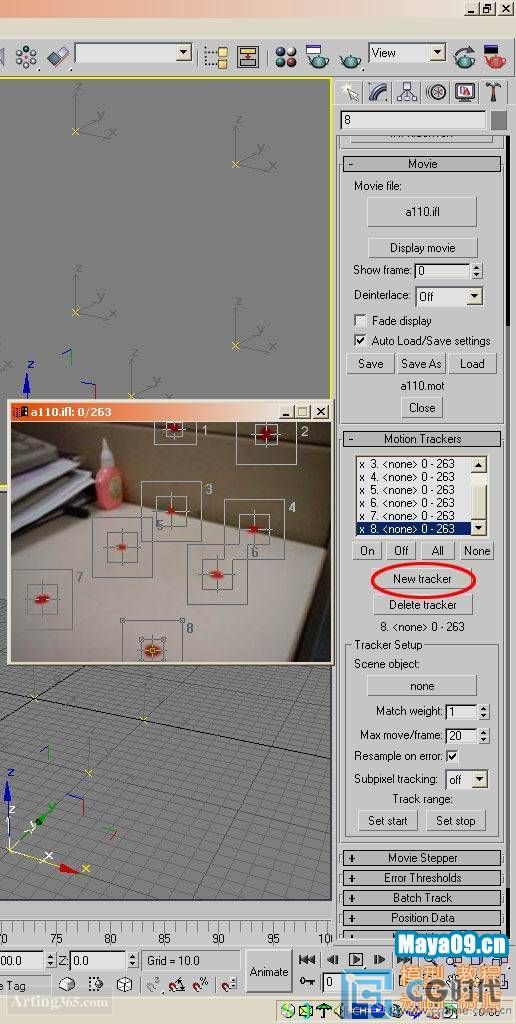Screen dimensions: 516x1024
Task: Toggle the angle snap icon
Action: (176, 984)
